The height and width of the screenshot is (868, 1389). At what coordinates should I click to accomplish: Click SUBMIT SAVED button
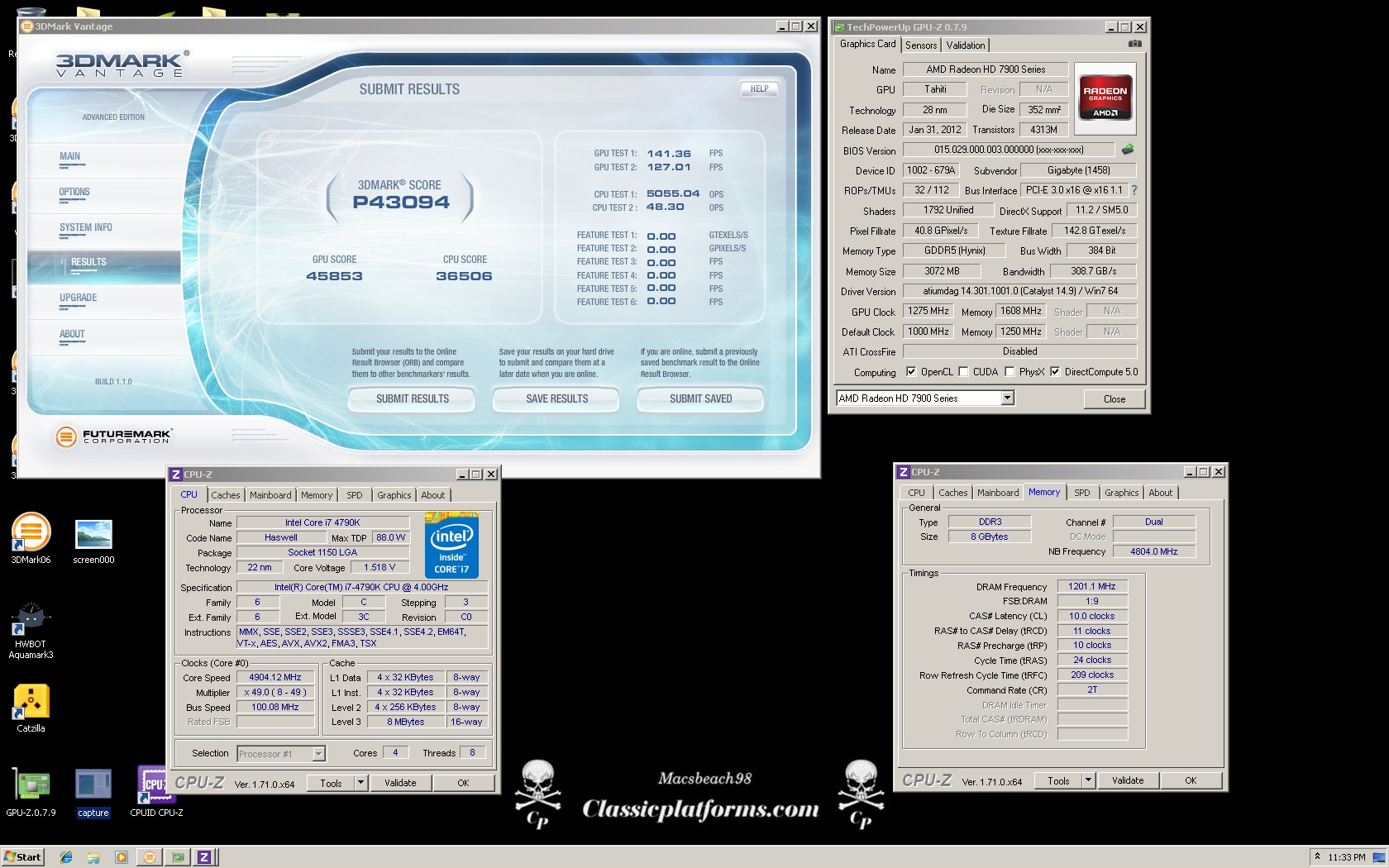(700, 398)
